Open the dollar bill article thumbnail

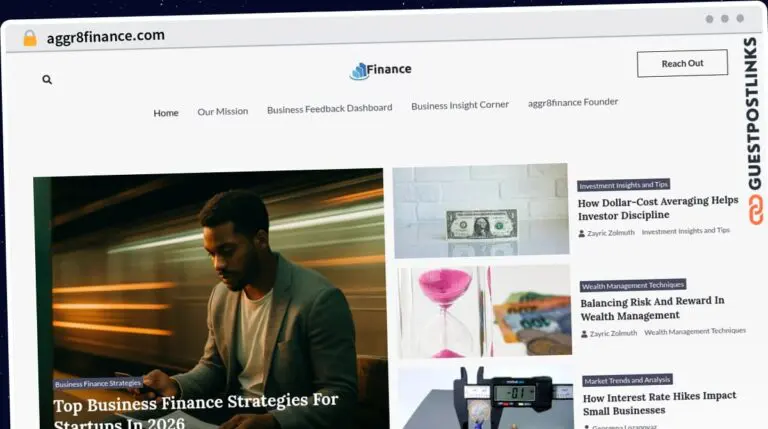(481, 211)
